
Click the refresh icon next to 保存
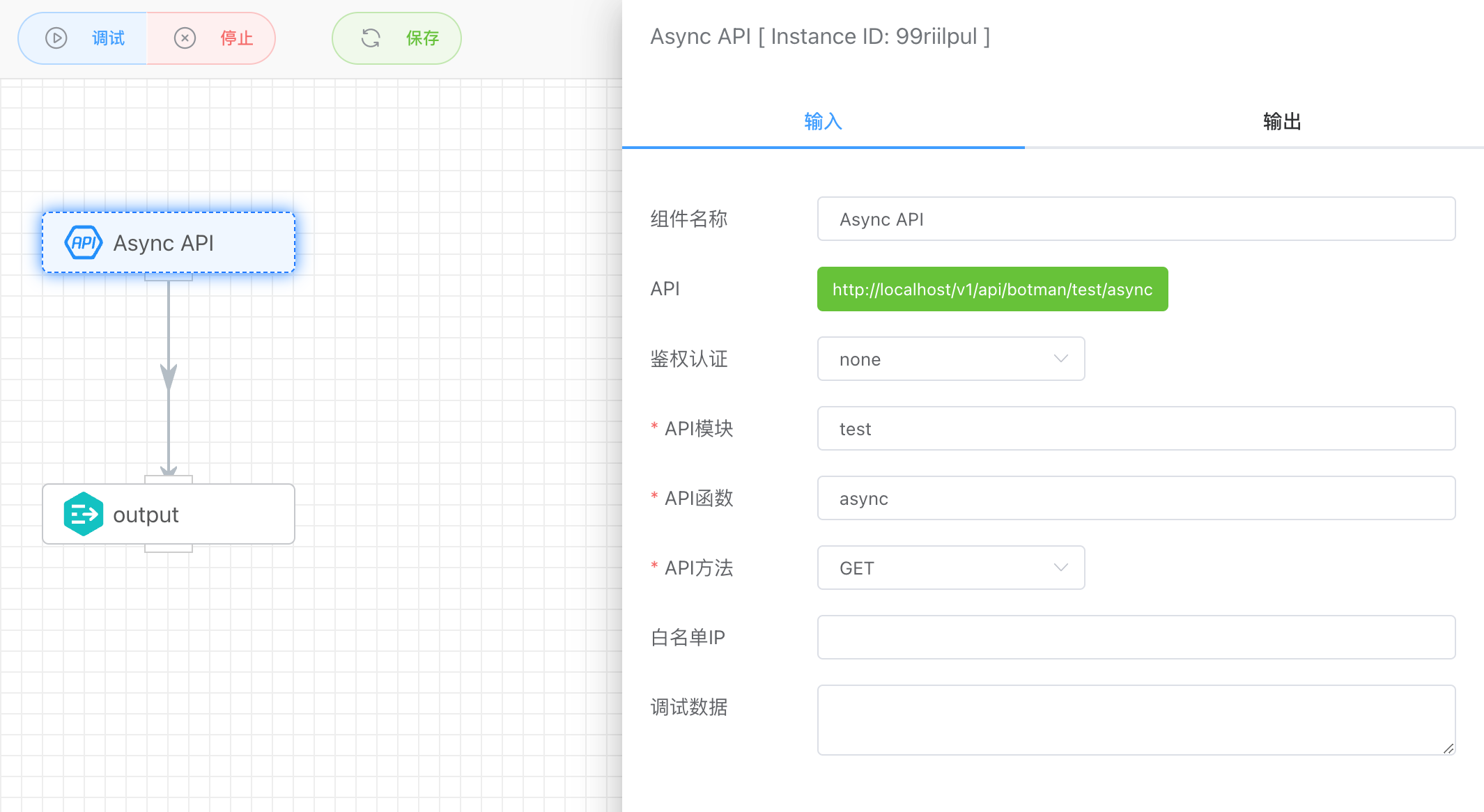point(371,38)
